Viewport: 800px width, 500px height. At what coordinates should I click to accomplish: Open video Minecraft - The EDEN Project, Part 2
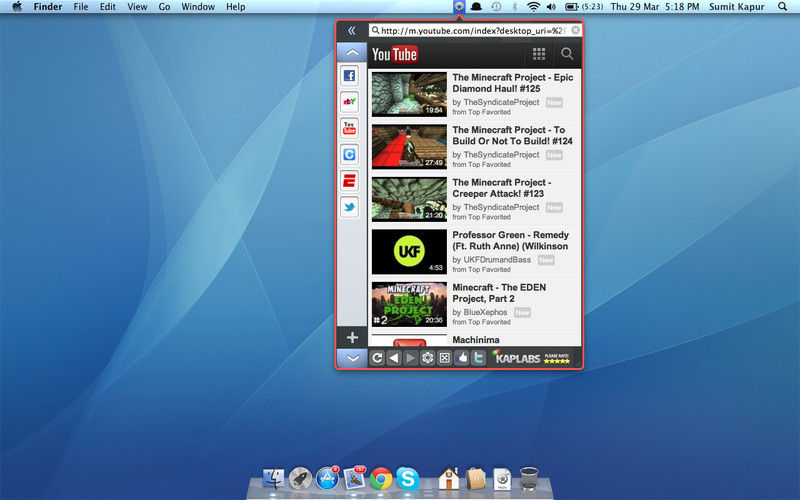[x=499, y=293]
